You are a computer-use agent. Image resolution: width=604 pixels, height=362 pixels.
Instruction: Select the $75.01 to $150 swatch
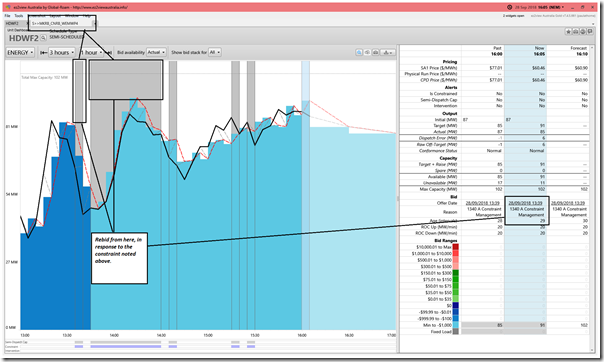[456, 280]
